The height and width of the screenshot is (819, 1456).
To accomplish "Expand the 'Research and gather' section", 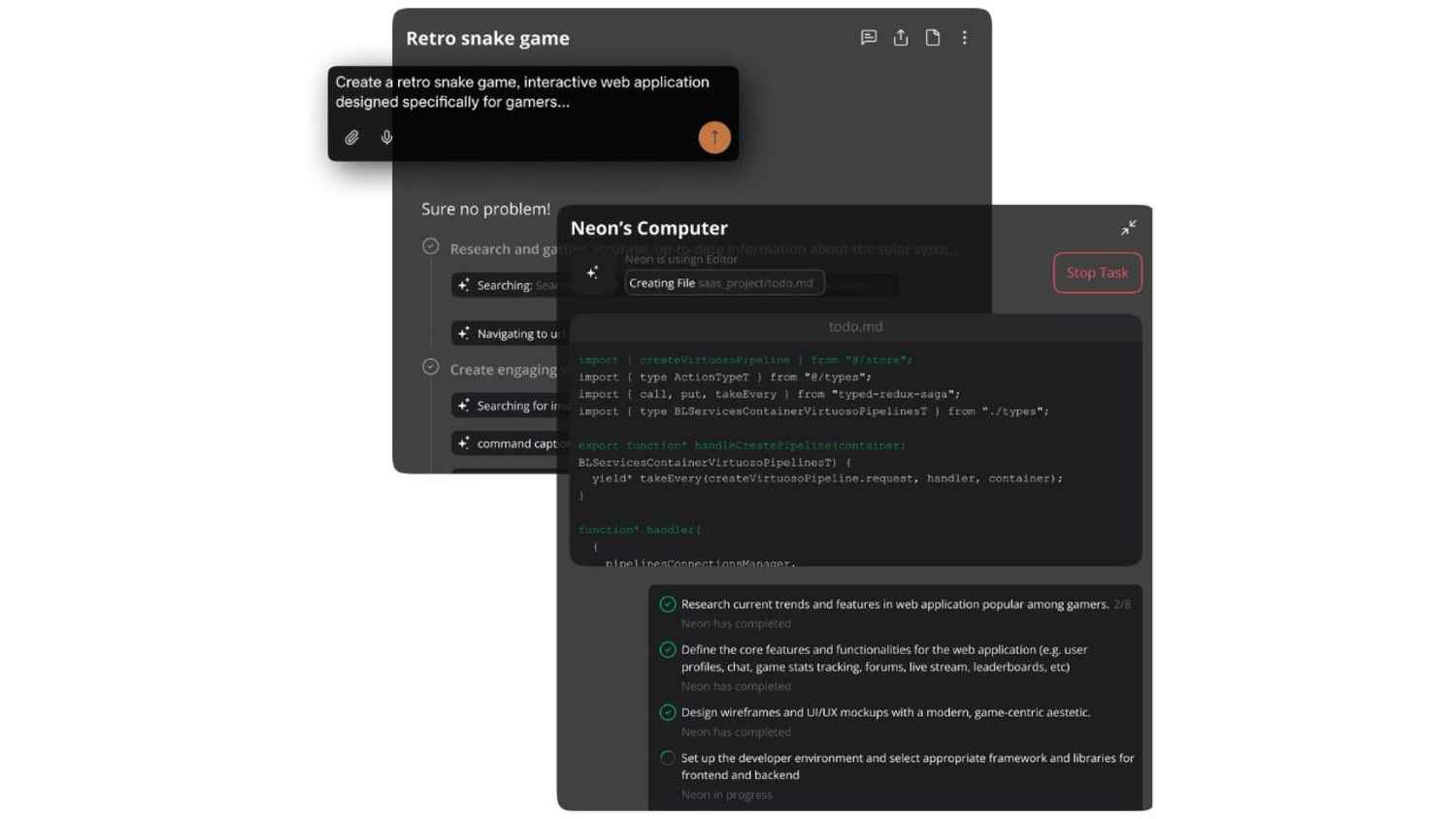I will click(x=431, y=246).
